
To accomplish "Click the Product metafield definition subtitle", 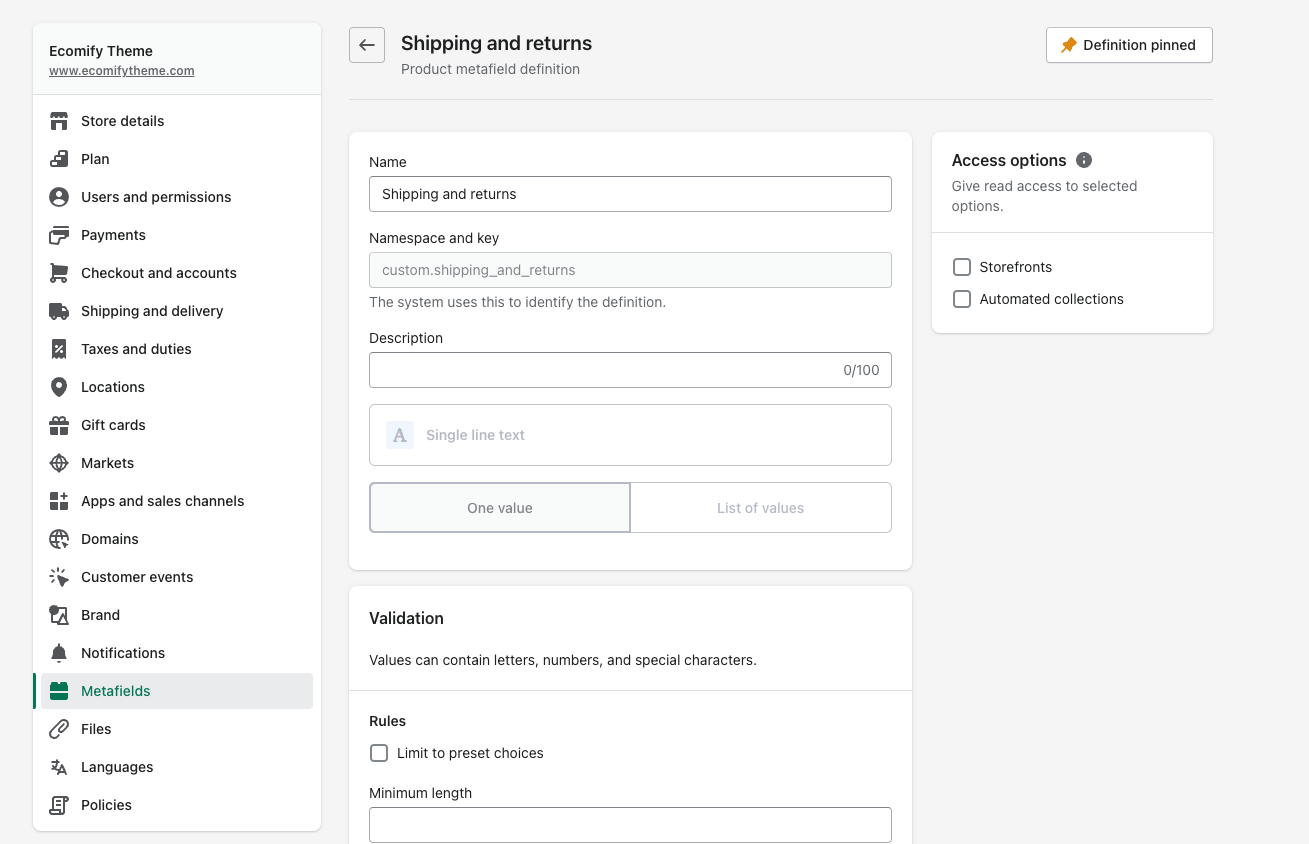I will click(x=490, y=69).
